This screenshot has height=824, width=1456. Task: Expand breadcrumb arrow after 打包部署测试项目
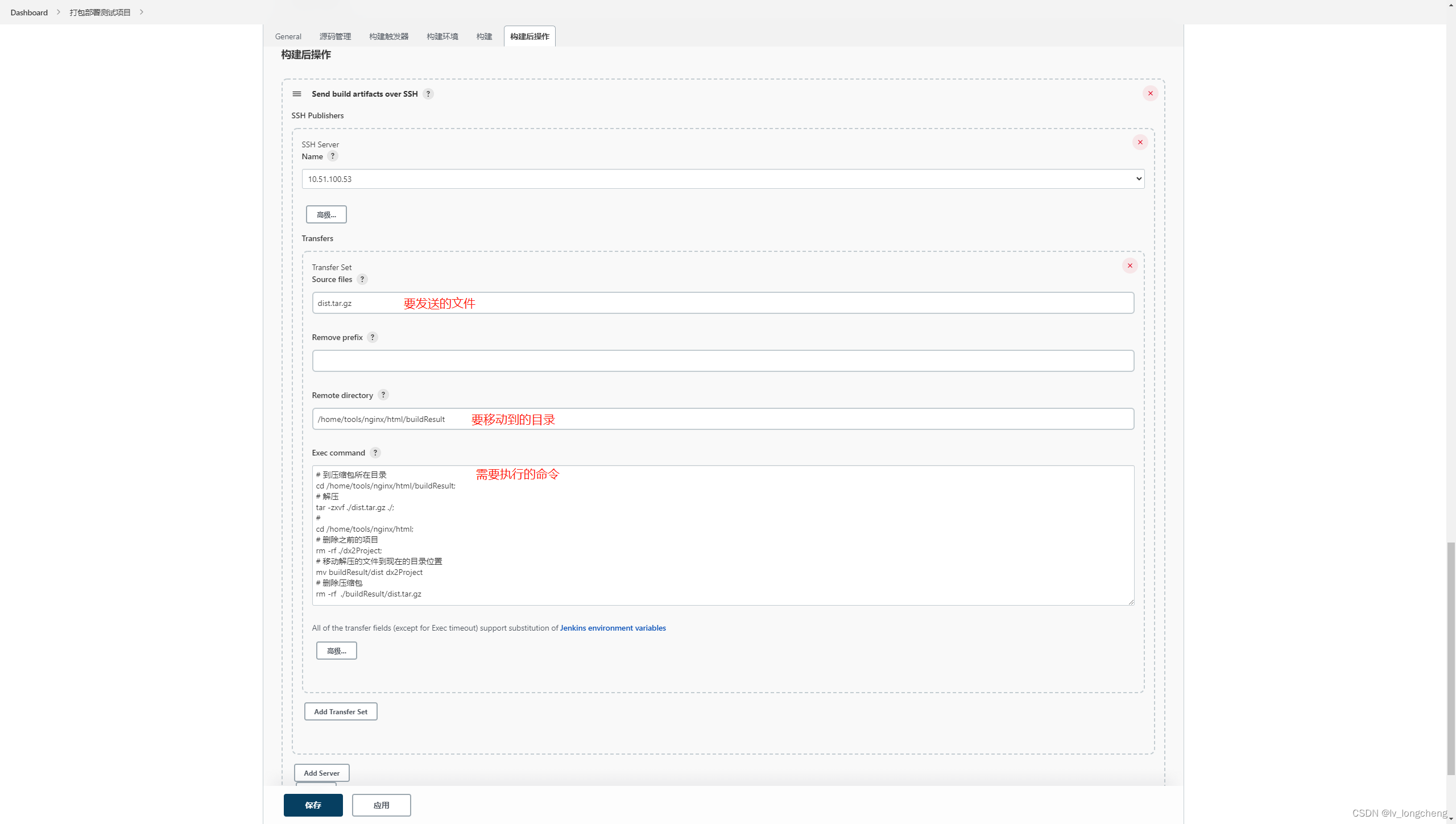[x=142, y=12]
